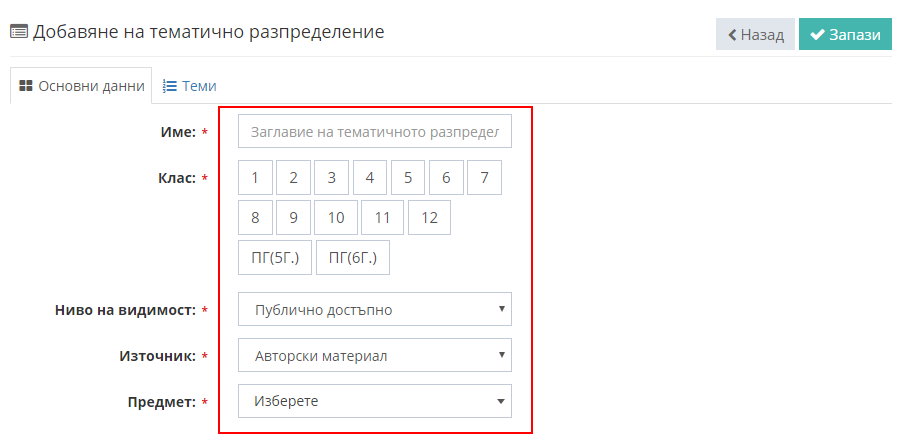Screen dimensions: 901x443
Task: Choose class 10 button
Action: [x=336, y=218]
